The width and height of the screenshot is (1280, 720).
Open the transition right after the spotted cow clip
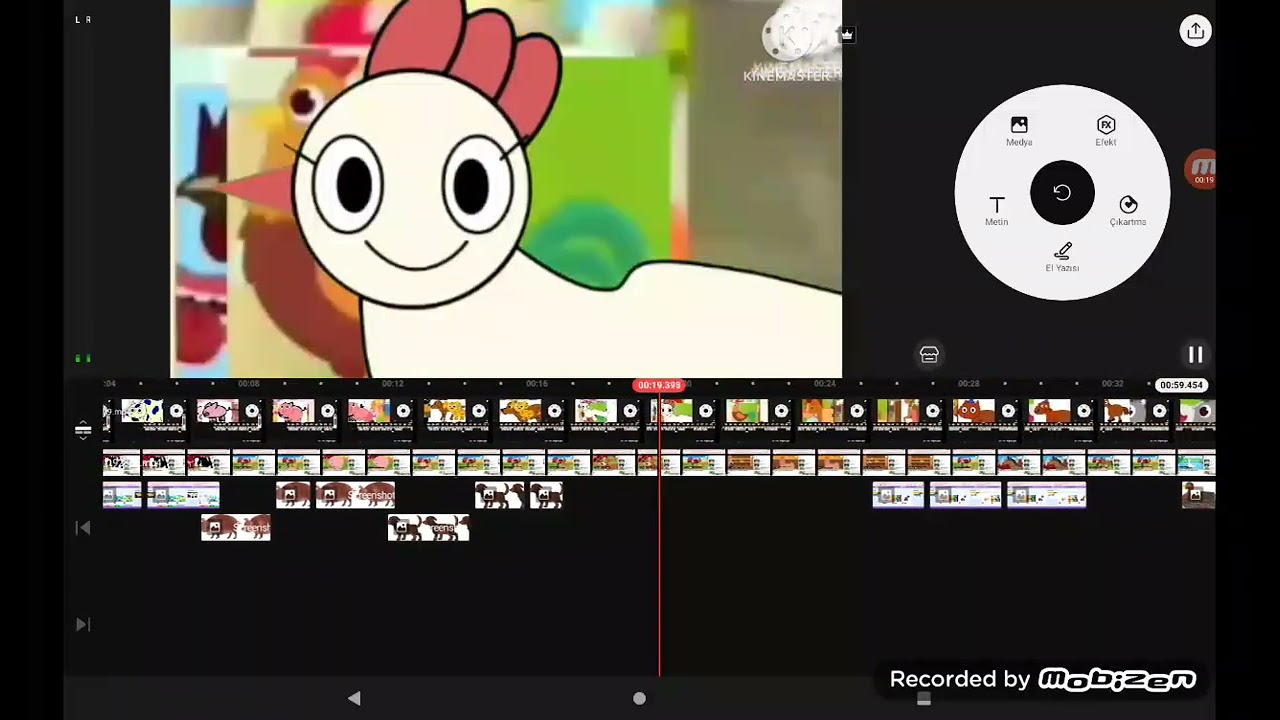coord(176,411)
